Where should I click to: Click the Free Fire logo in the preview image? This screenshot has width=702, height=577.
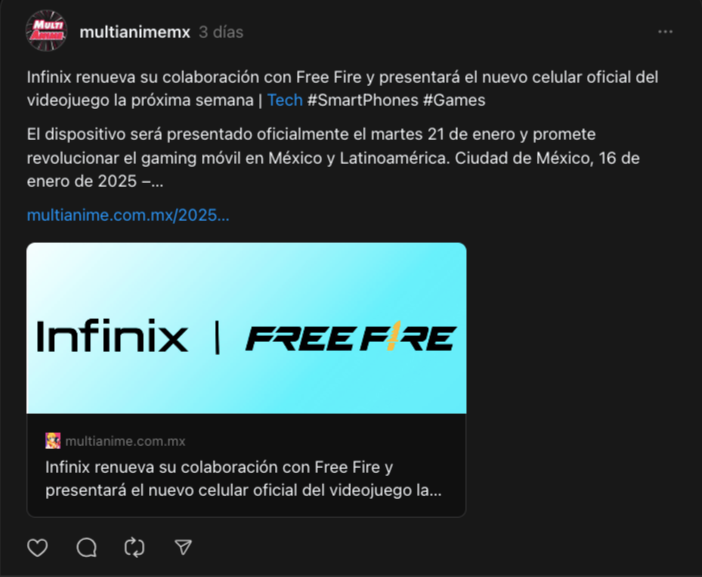(351, 337)
